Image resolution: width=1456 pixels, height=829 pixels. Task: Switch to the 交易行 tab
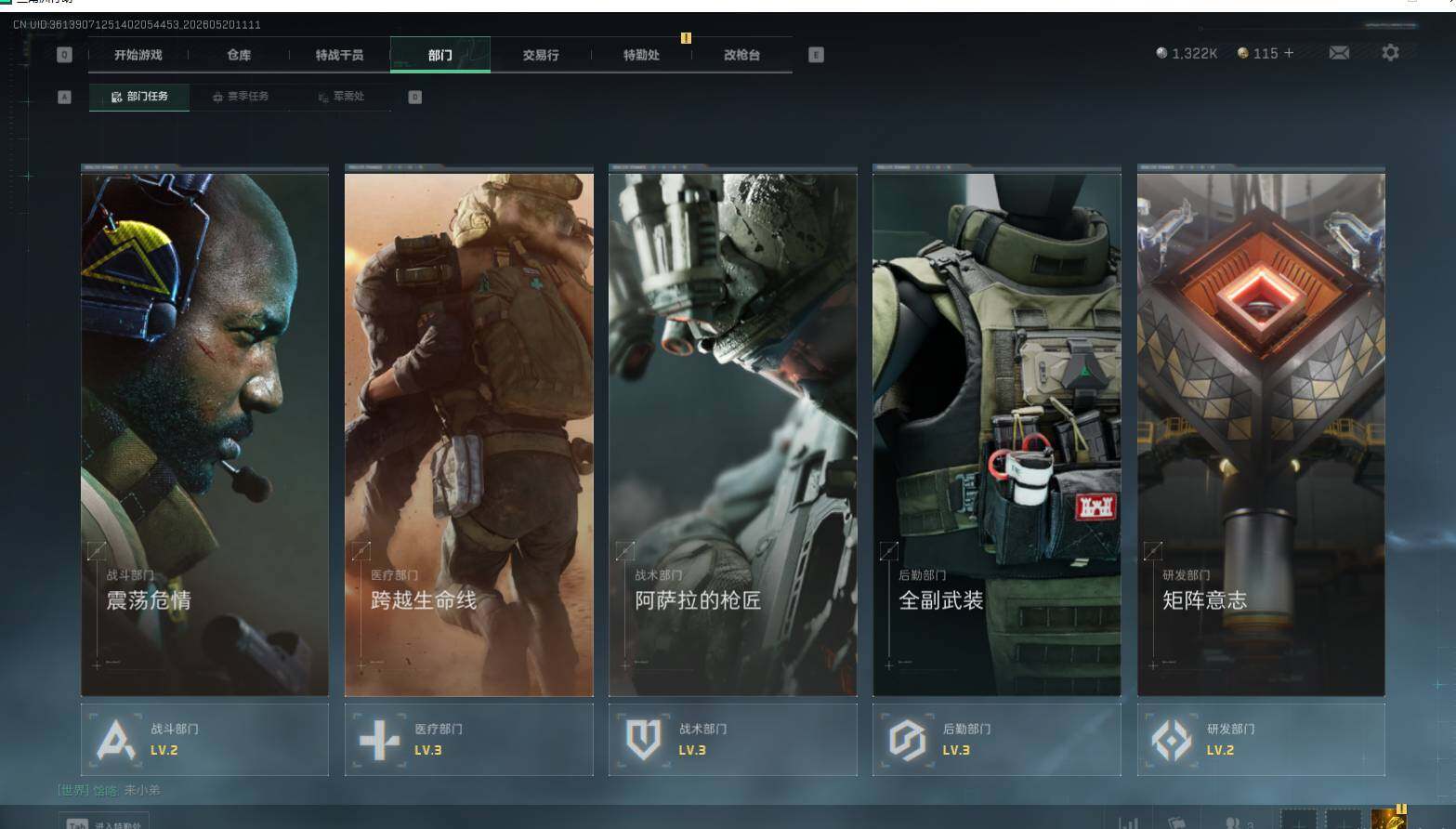(x=541, y=55)
